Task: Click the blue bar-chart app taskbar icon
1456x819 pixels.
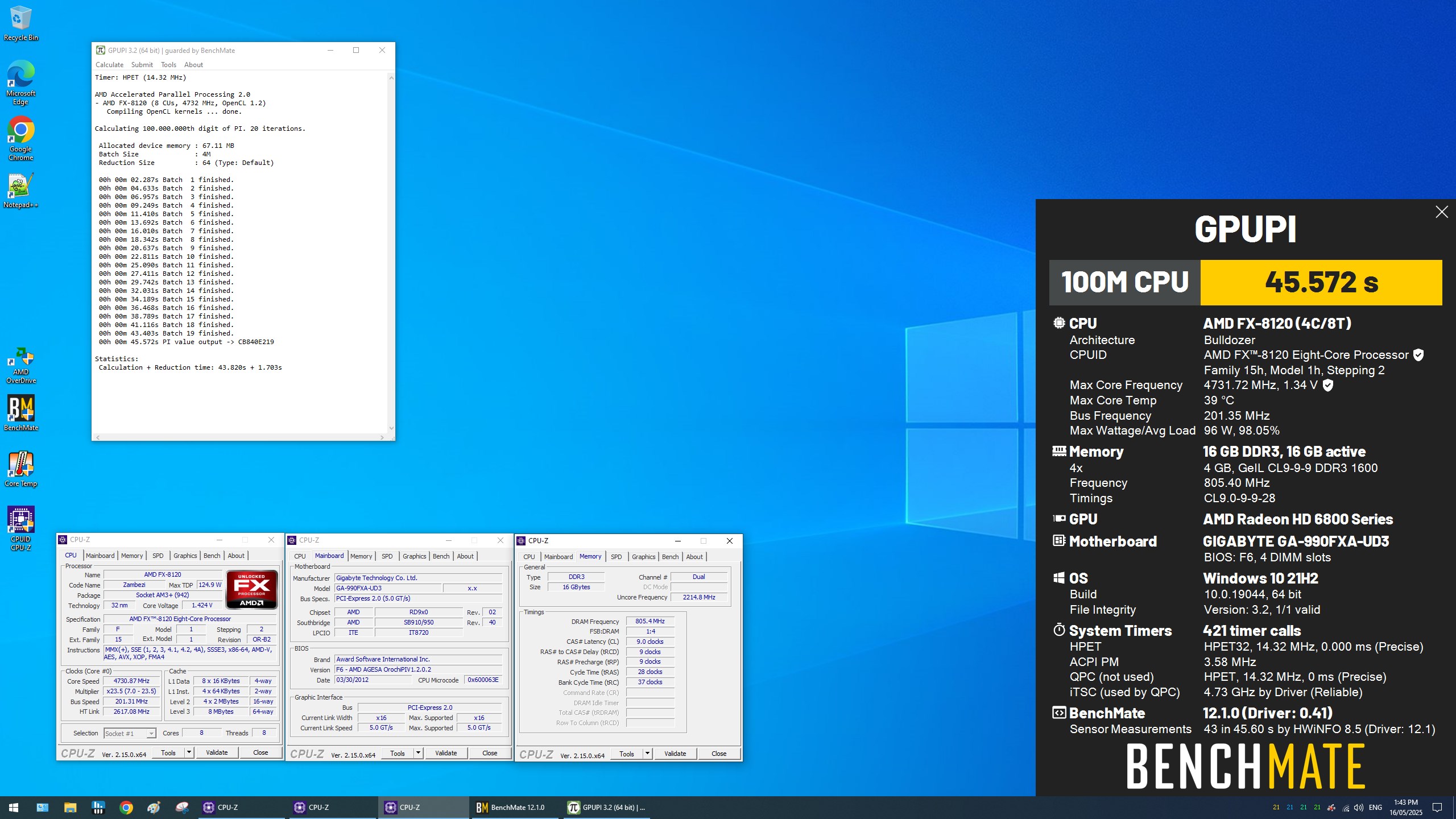Action: tap(98, 807)
